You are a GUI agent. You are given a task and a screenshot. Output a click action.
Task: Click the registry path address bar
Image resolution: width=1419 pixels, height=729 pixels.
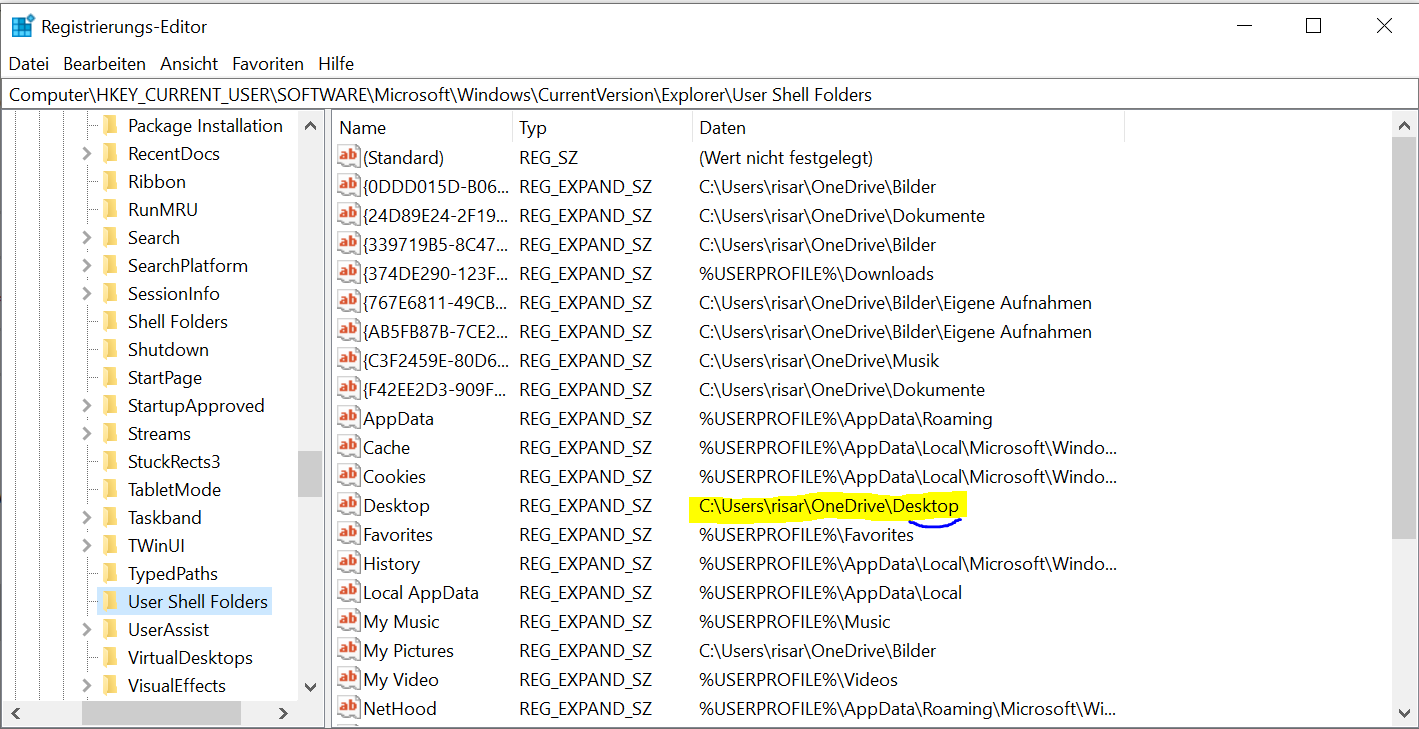click(x=709, y=95)
